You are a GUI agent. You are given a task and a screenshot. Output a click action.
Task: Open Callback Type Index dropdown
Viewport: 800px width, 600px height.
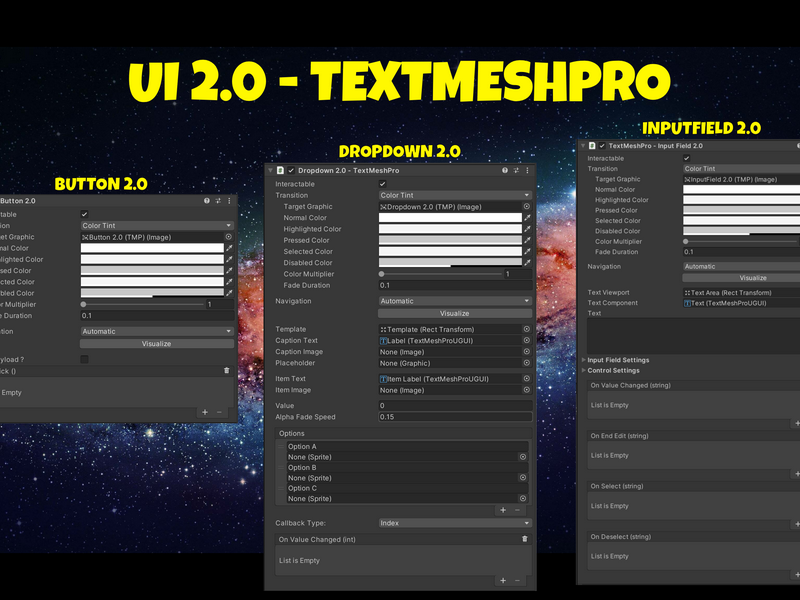455,523
